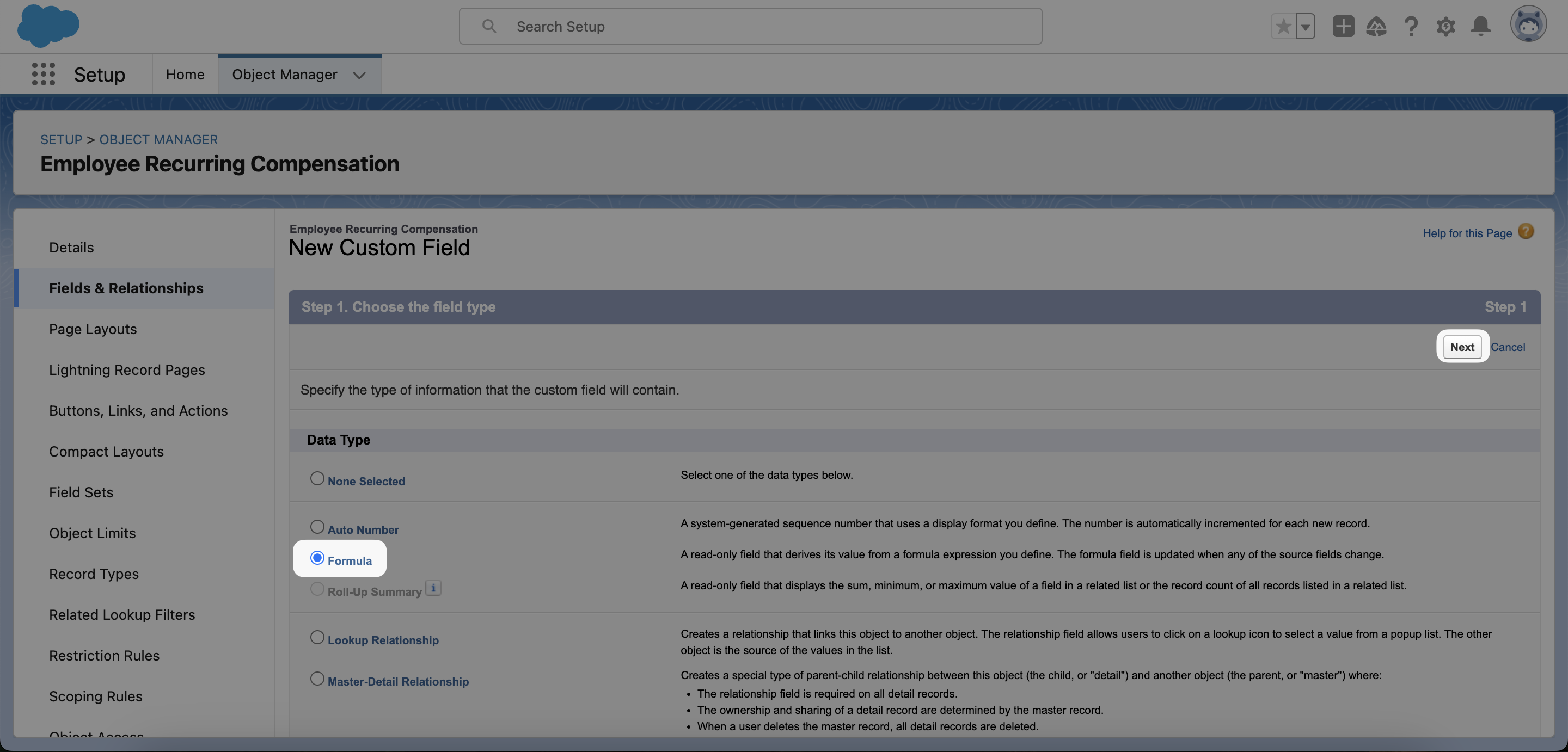Expand the Object Manager tab chevron
Viewport: 1568px width, 752px height.
359,75
